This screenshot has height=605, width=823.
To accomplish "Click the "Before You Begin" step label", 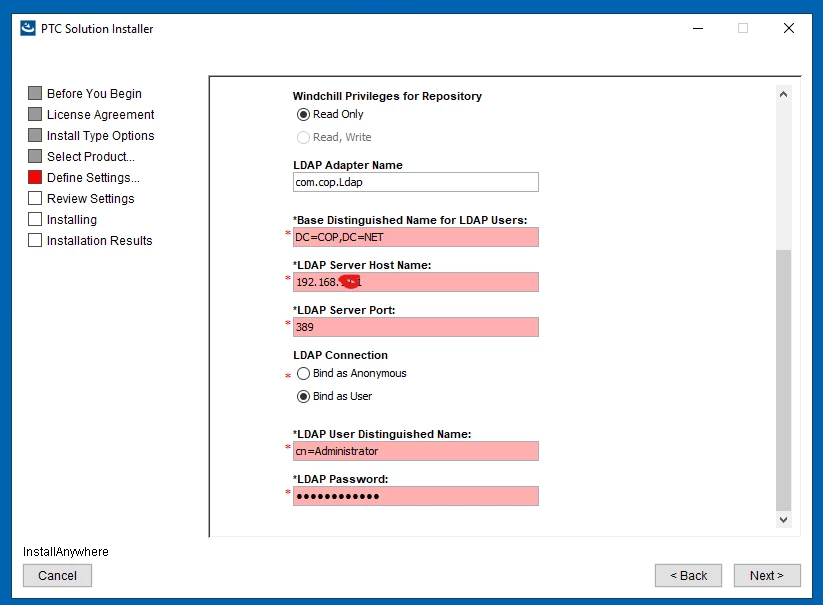I will (x=94, y=93).
